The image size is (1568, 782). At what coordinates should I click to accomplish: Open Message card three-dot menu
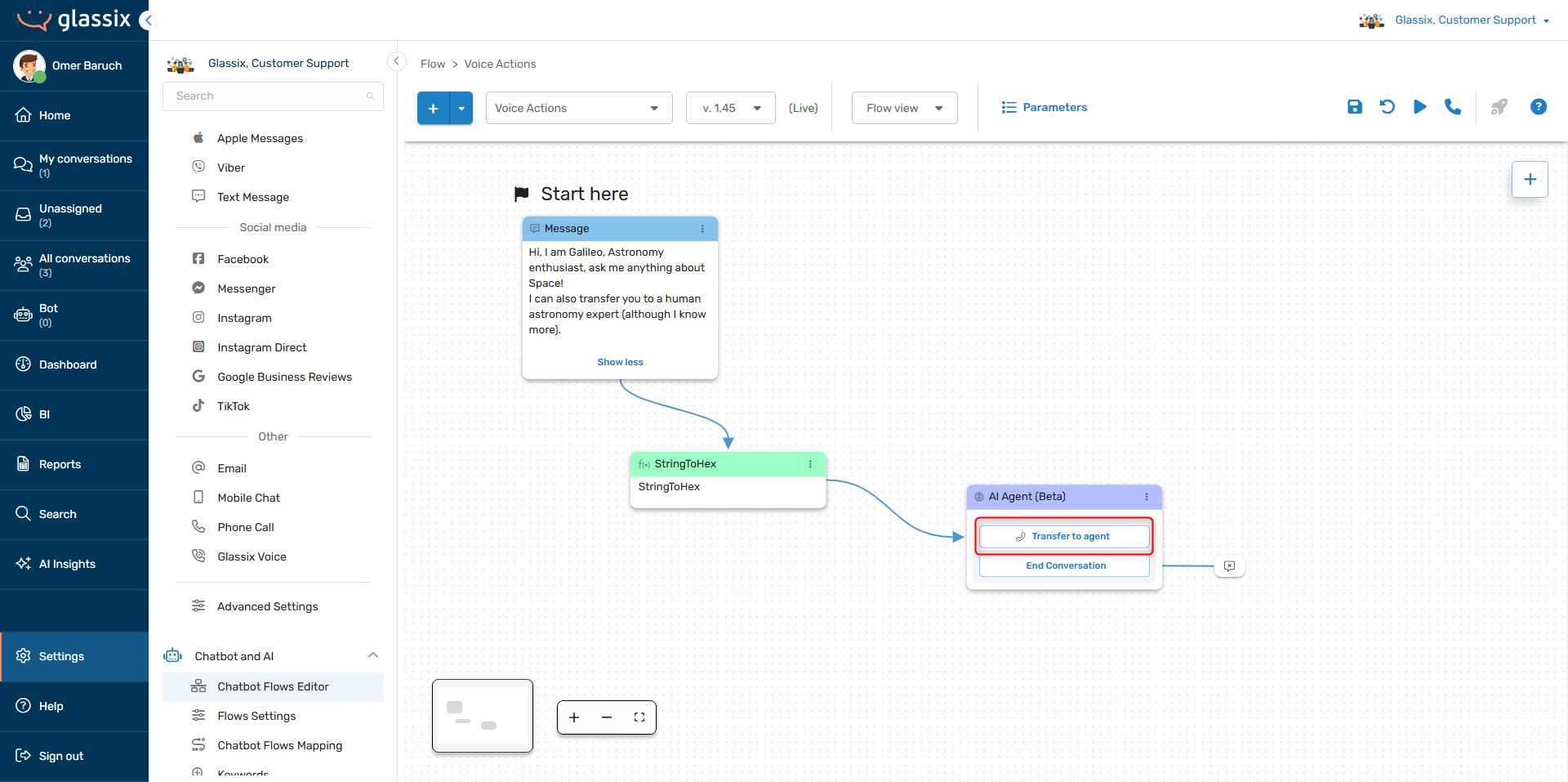coord(702,229)
